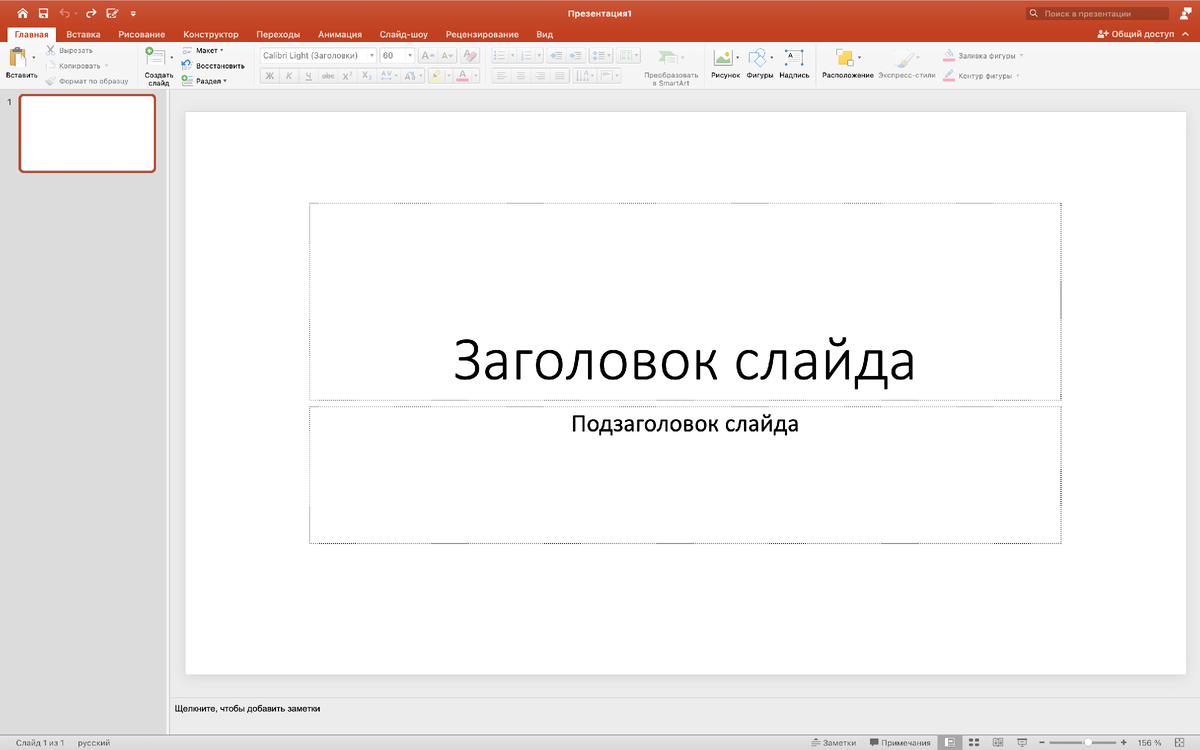1200x750 pixels.
Task: Перейти на вкладку «Вставка»
Action: 84,33
